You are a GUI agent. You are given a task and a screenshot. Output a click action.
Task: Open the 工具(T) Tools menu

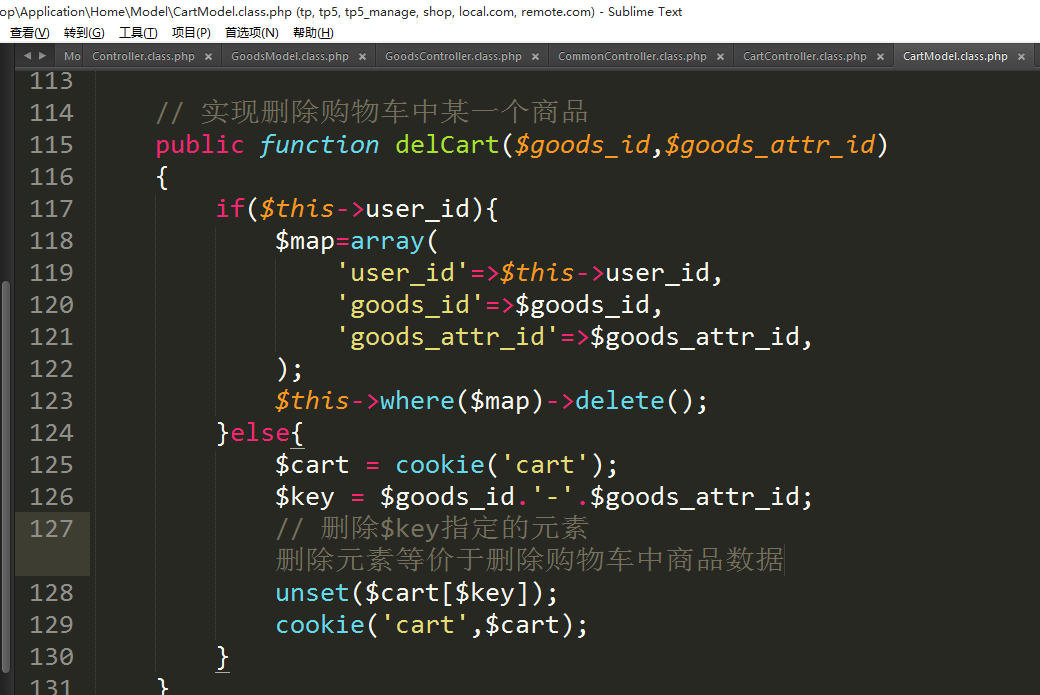tap(138, 33)
